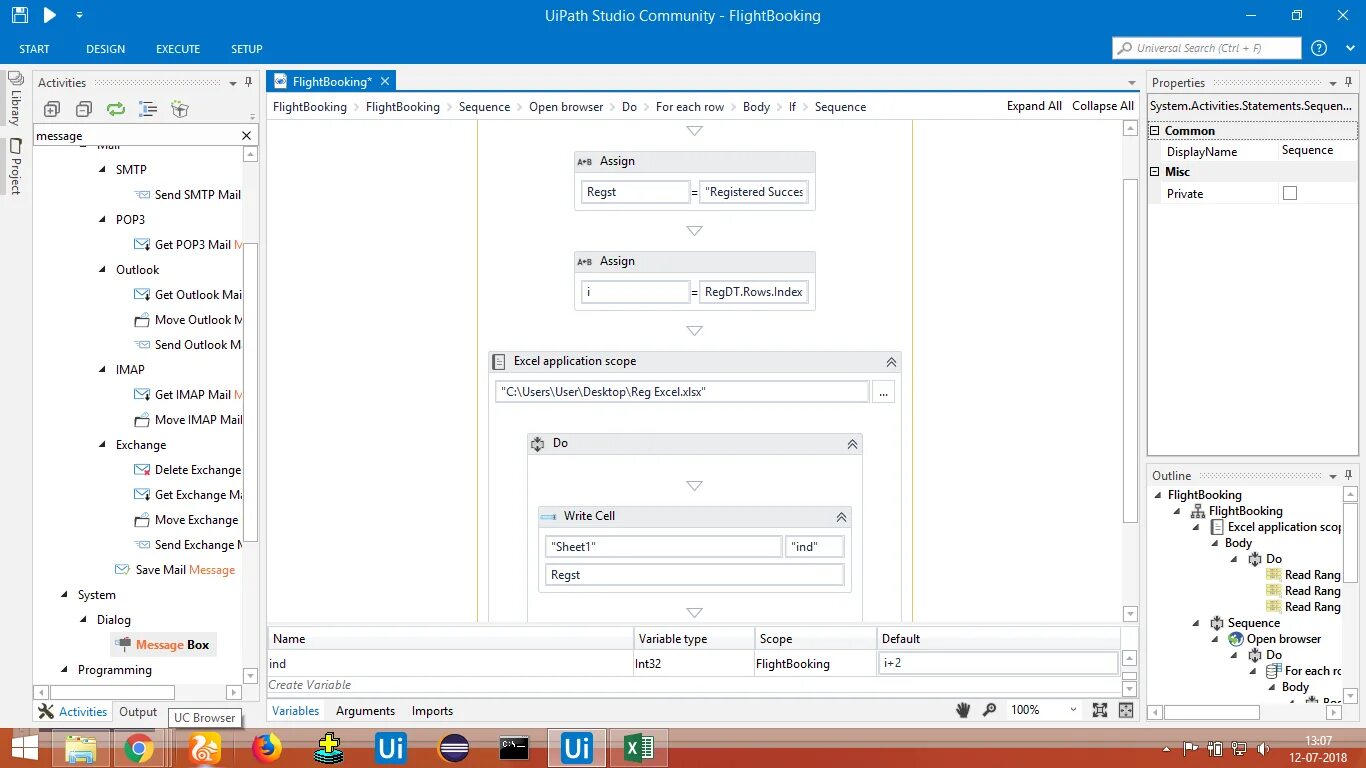Click Open browser breadcrumb link
This screenshot has height=768, width=1366.
[566, 107]
